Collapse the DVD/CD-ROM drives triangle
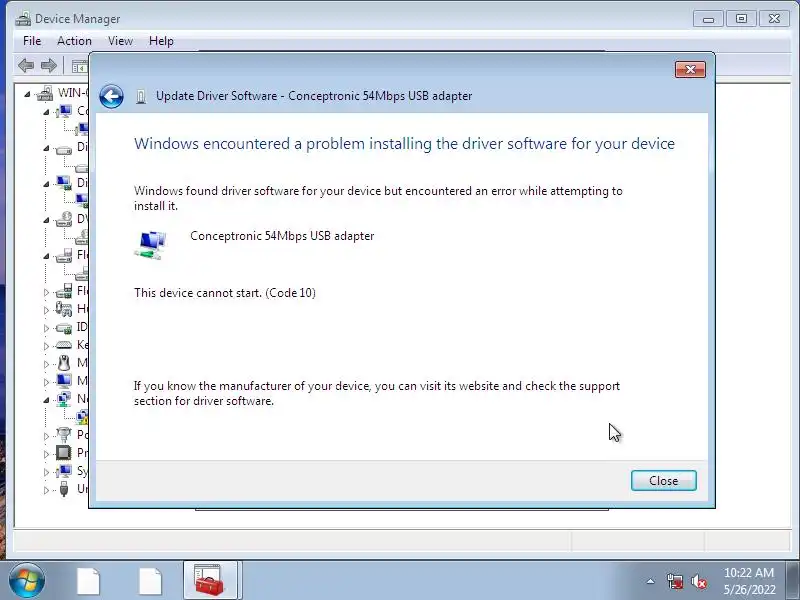This screenshot has height=600, width=800. (x=46, y=220)
